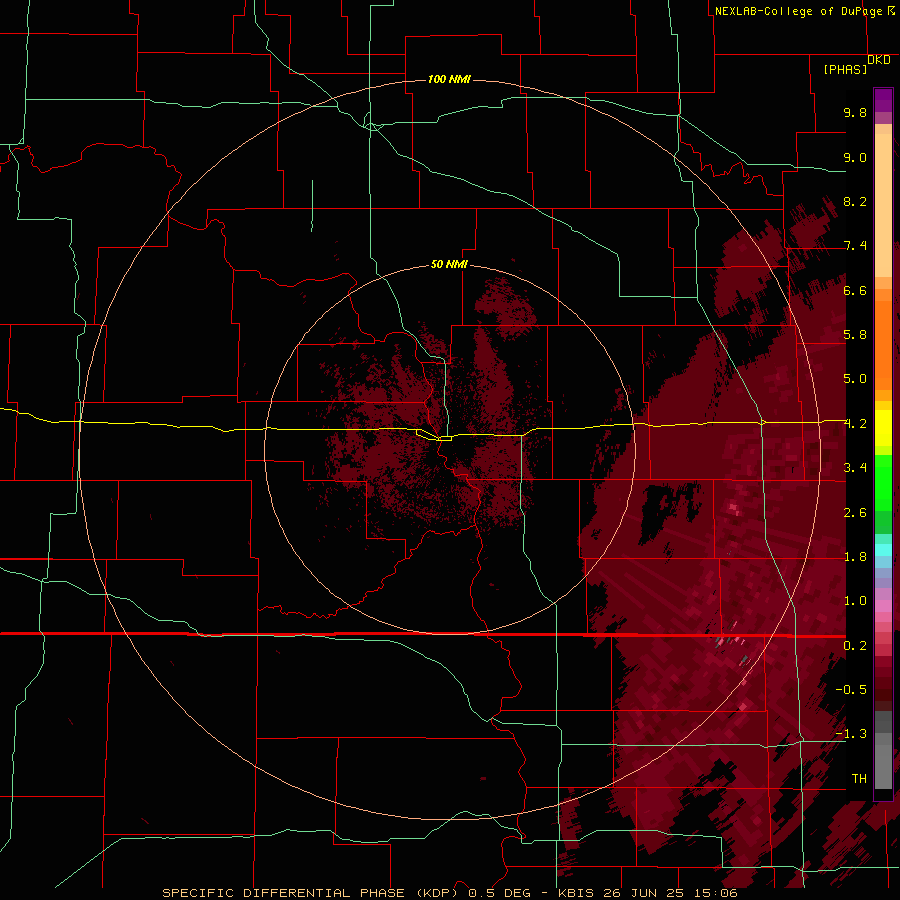Viewport: 900px width, 900px height.
Task: Click the cyan segment of the color bar
Action: click(x=883, y=550)
